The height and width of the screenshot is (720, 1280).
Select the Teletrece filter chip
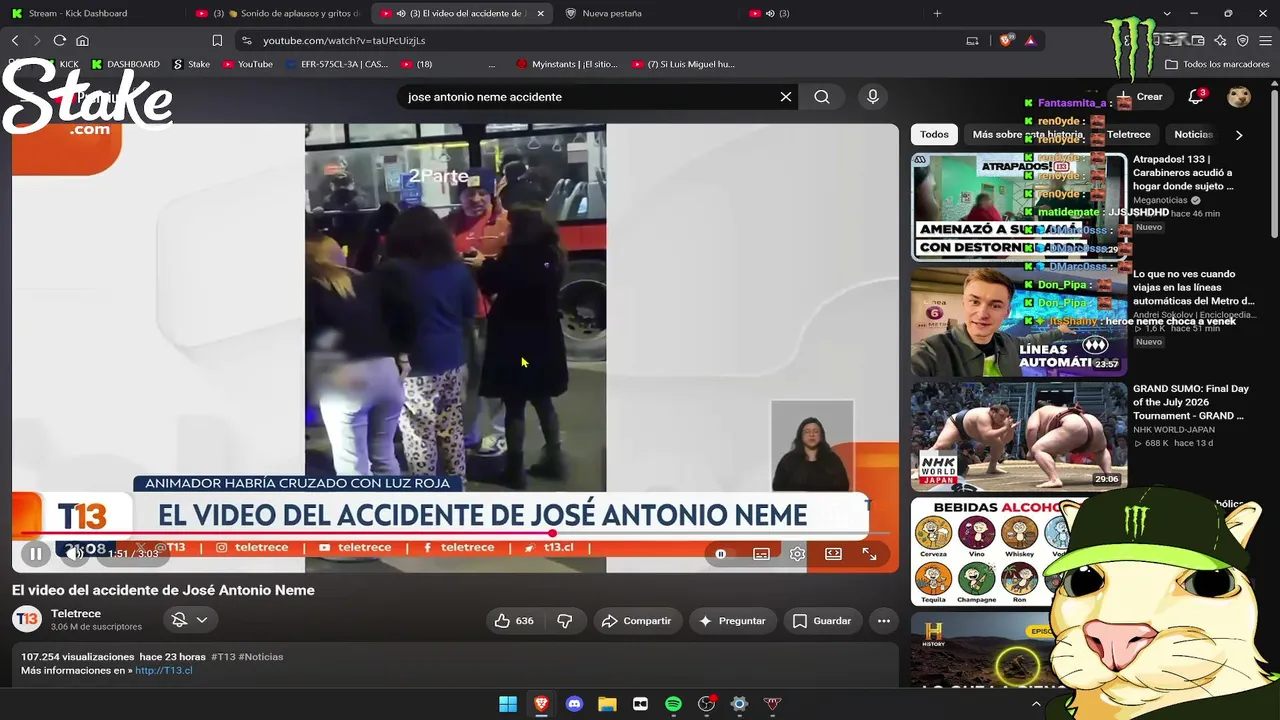tap(1128, 134)
